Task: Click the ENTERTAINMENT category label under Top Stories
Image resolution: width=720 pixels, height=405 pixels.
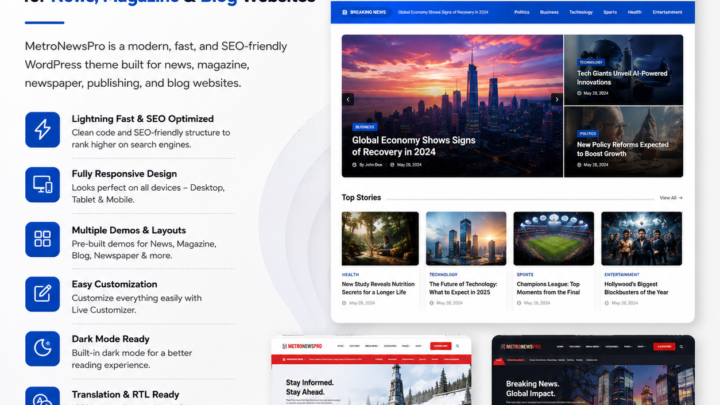Action: [x=622, y=275]
